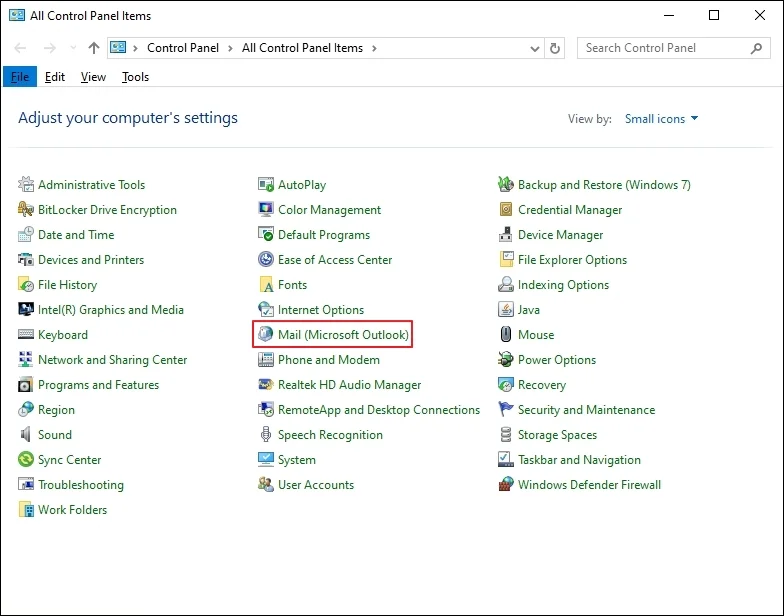Expand chevron after All Control Panel Items
The height and width of the screenshot is (616, 784).
click(374, 48)
